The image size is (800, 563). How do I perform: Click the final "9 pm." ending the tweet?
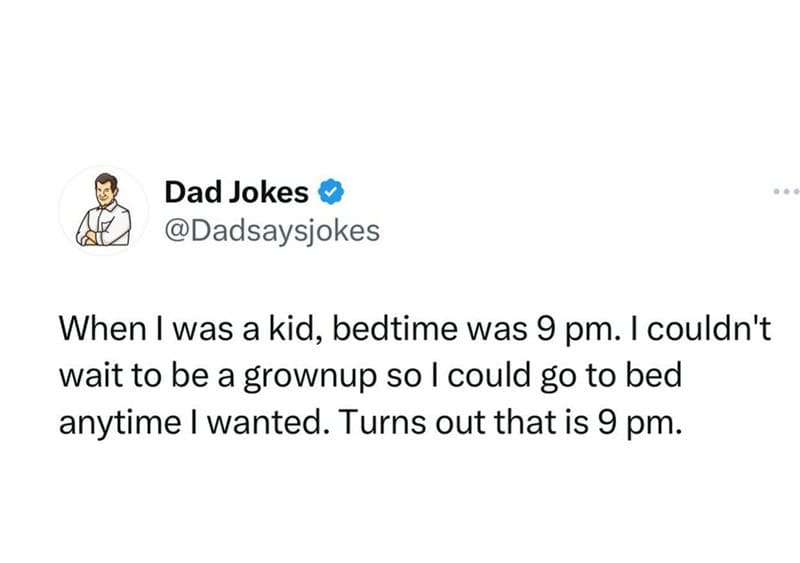pyautogui.click(x=639, y=424)
